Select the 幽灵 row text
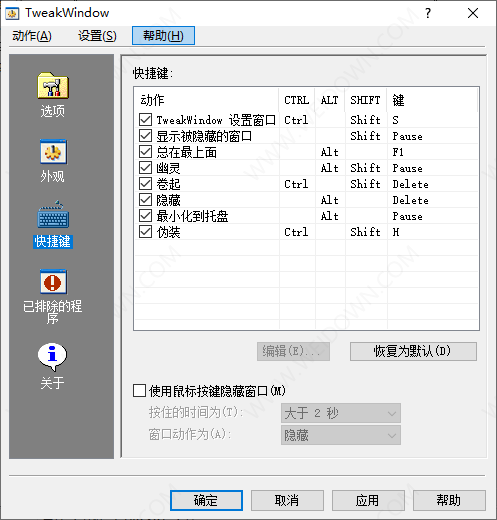 pos(168,168)
